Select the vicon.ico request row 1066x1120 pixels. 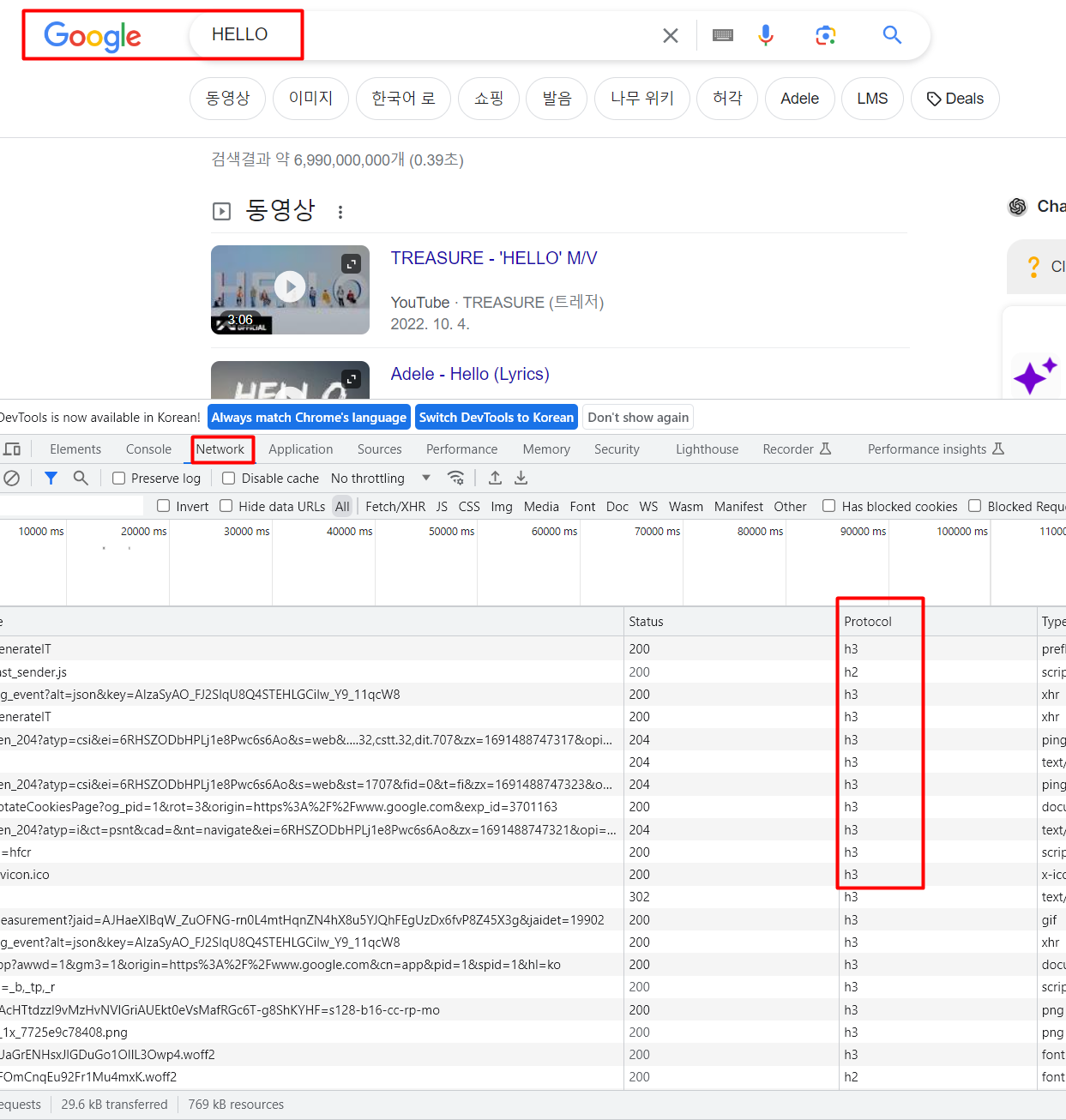coord(533,875)
